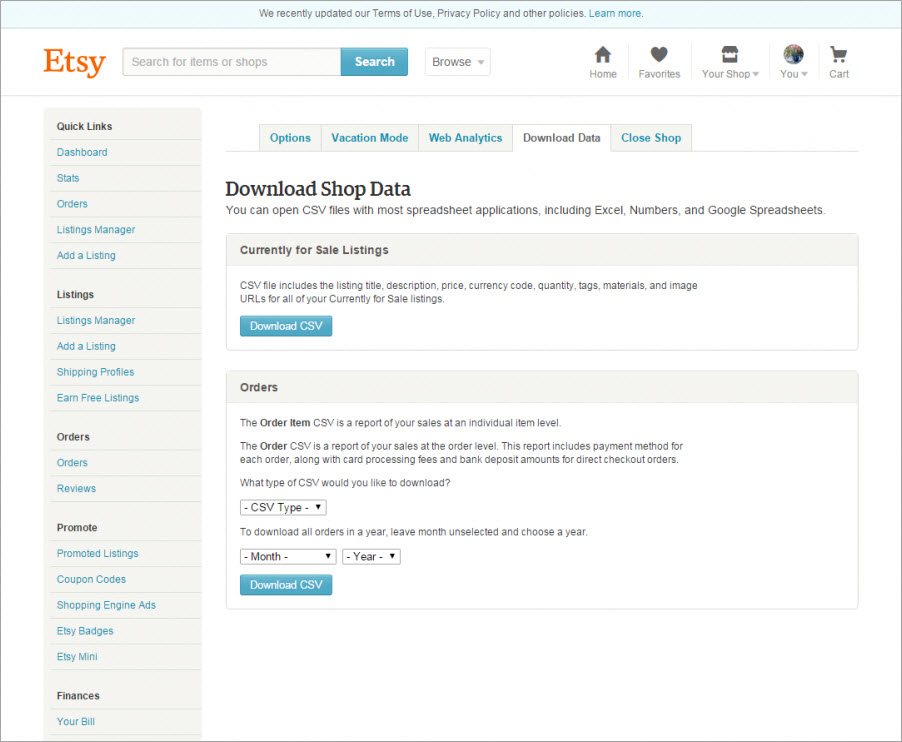Open the Cart icon

click(x=838, y=55)
